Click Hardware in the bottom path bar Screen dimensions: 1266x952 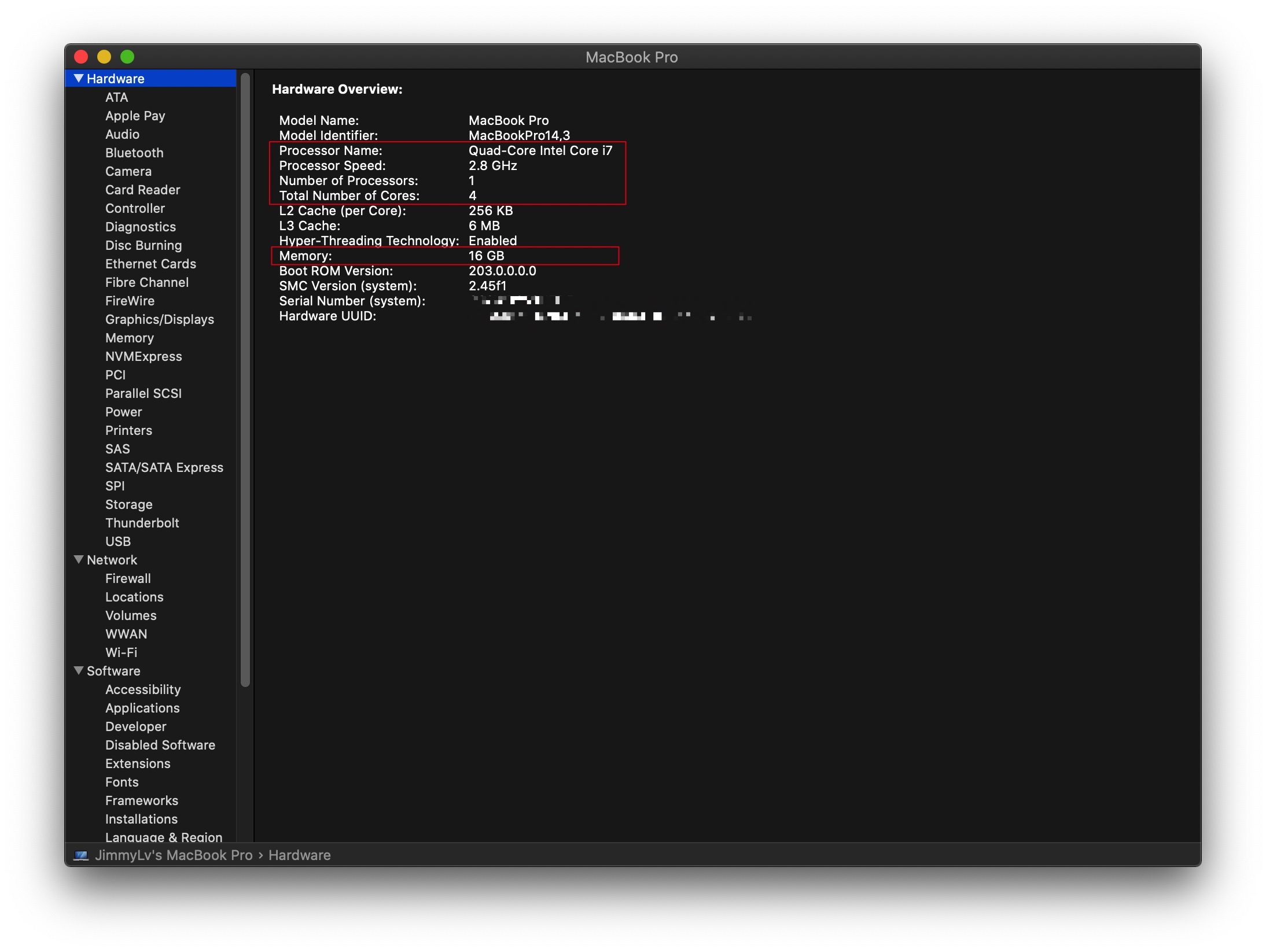[299, 855]
